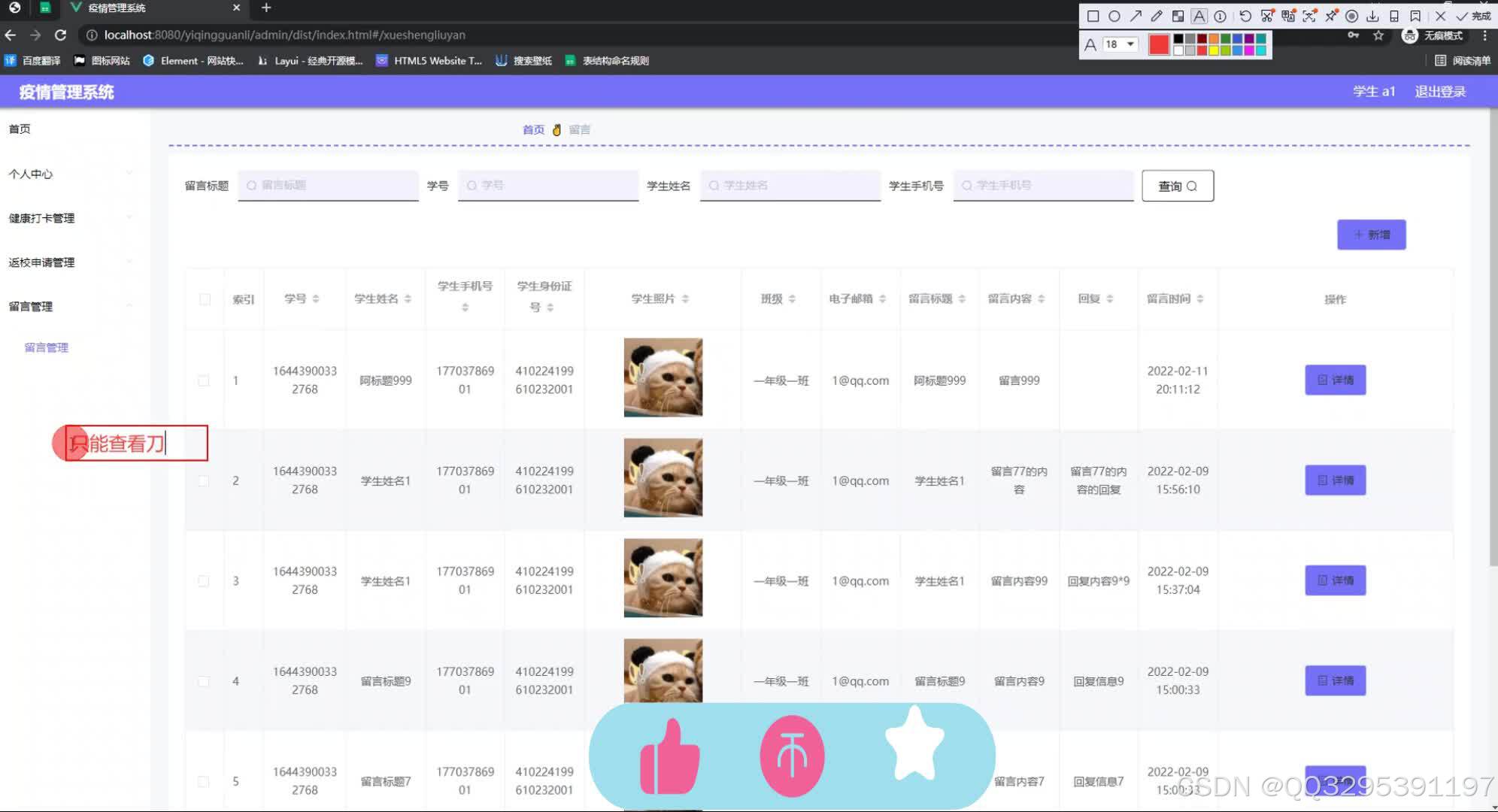This screenshot has width=1498, height=812.
Task: Cancel the screenshot with the X icon
Action: point(1440,16)
